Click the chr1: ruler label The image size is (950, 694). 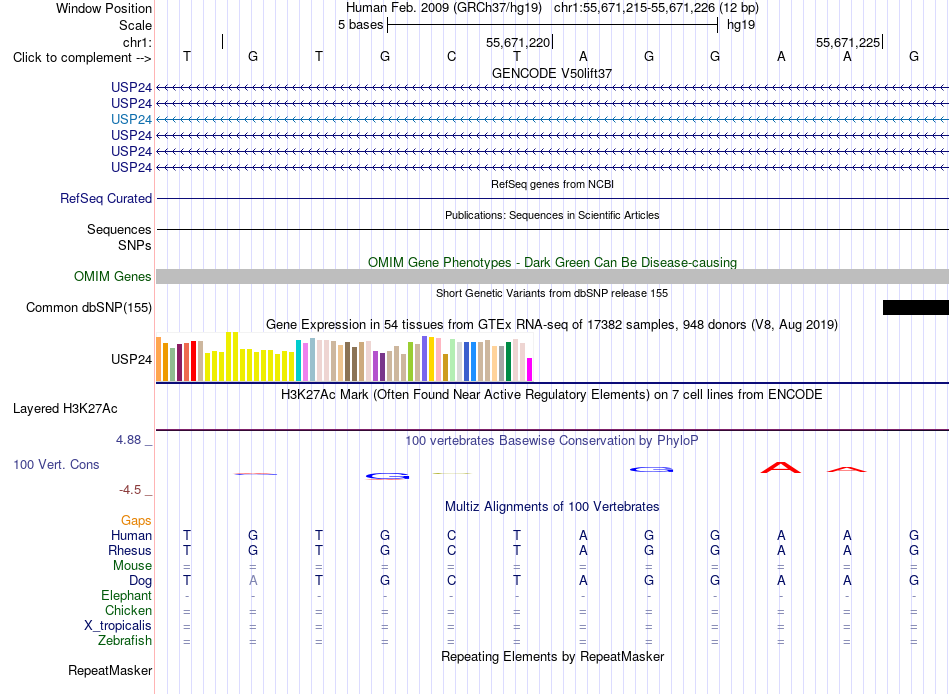[137, 42]
